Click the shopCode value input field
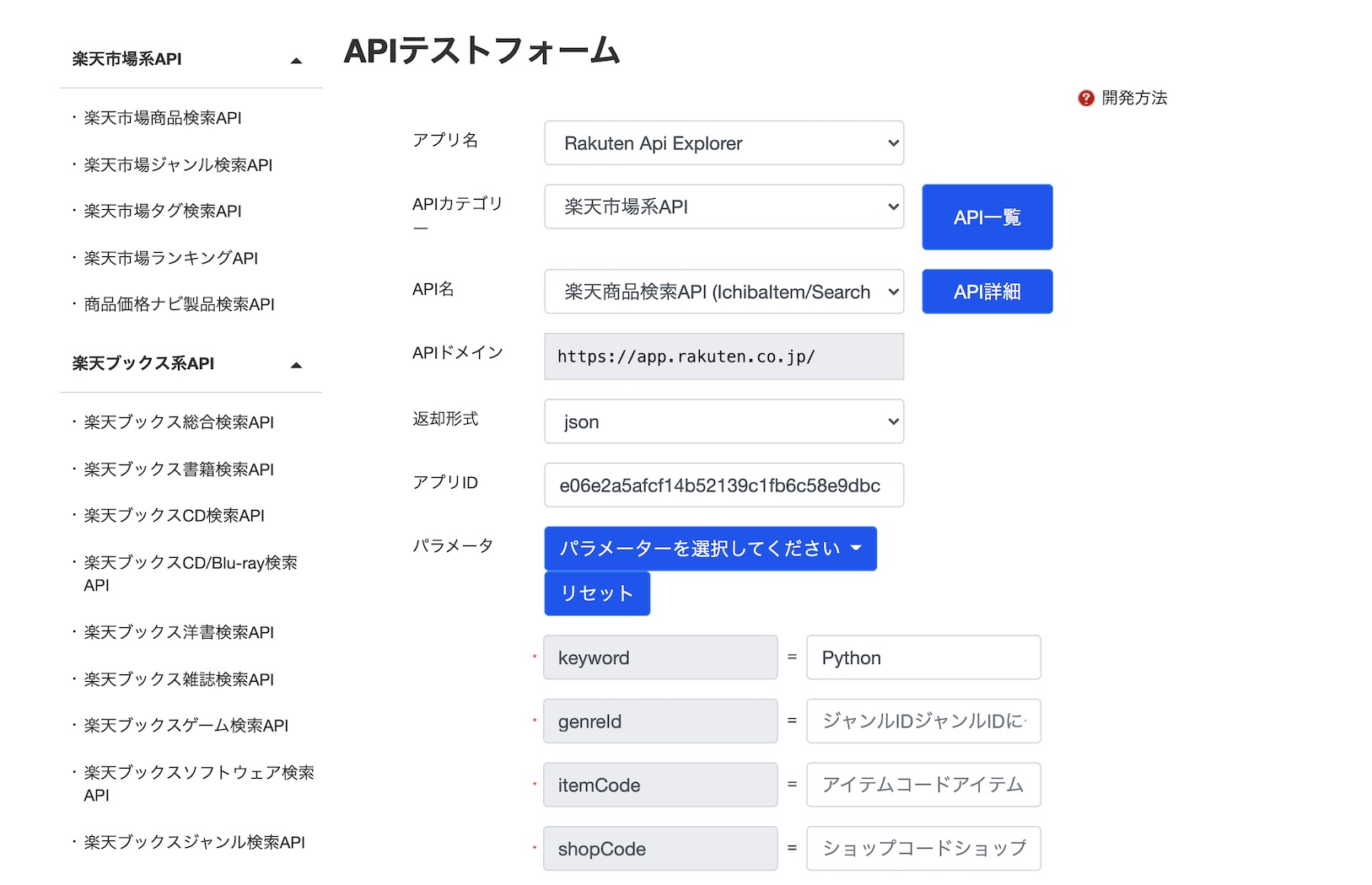1372x885 pixels. tap(923, 849)
